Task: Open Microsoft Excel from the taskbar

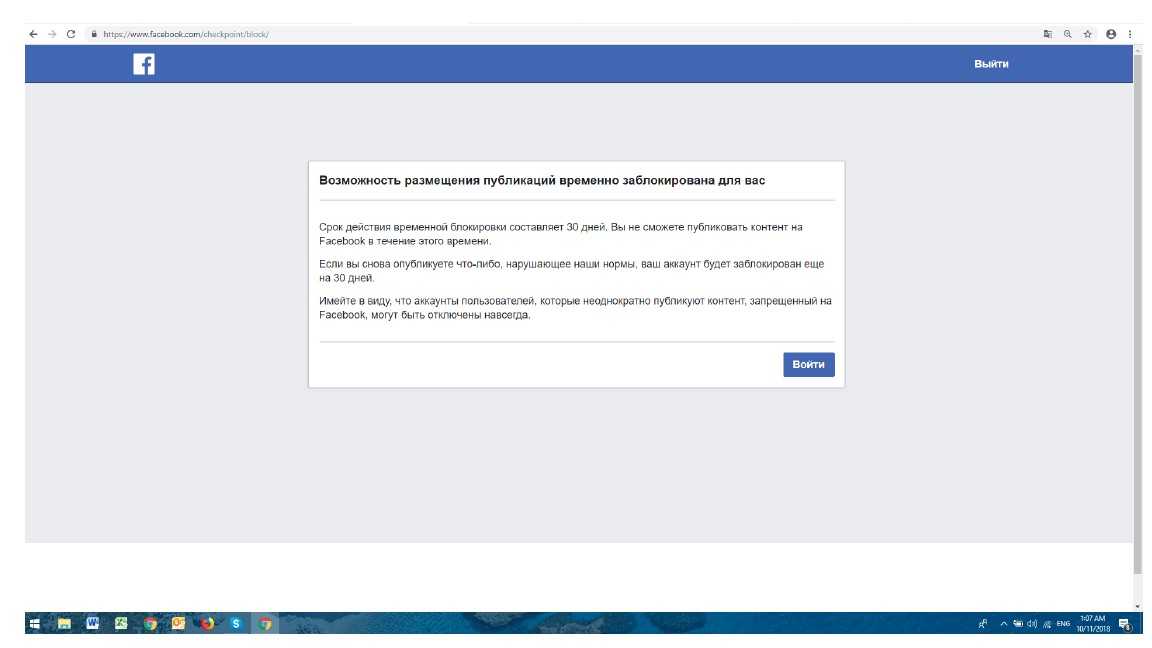Action: [x=121, y=623]
